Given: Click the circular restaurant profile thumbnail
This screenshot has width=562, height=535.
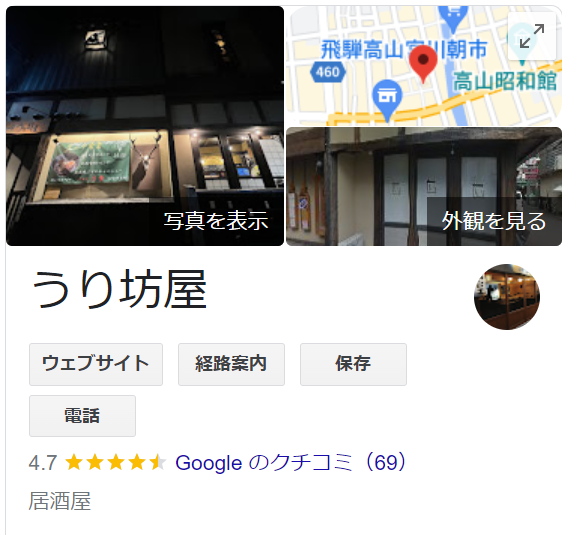Looking at the screenshot, I should point(507,297).
